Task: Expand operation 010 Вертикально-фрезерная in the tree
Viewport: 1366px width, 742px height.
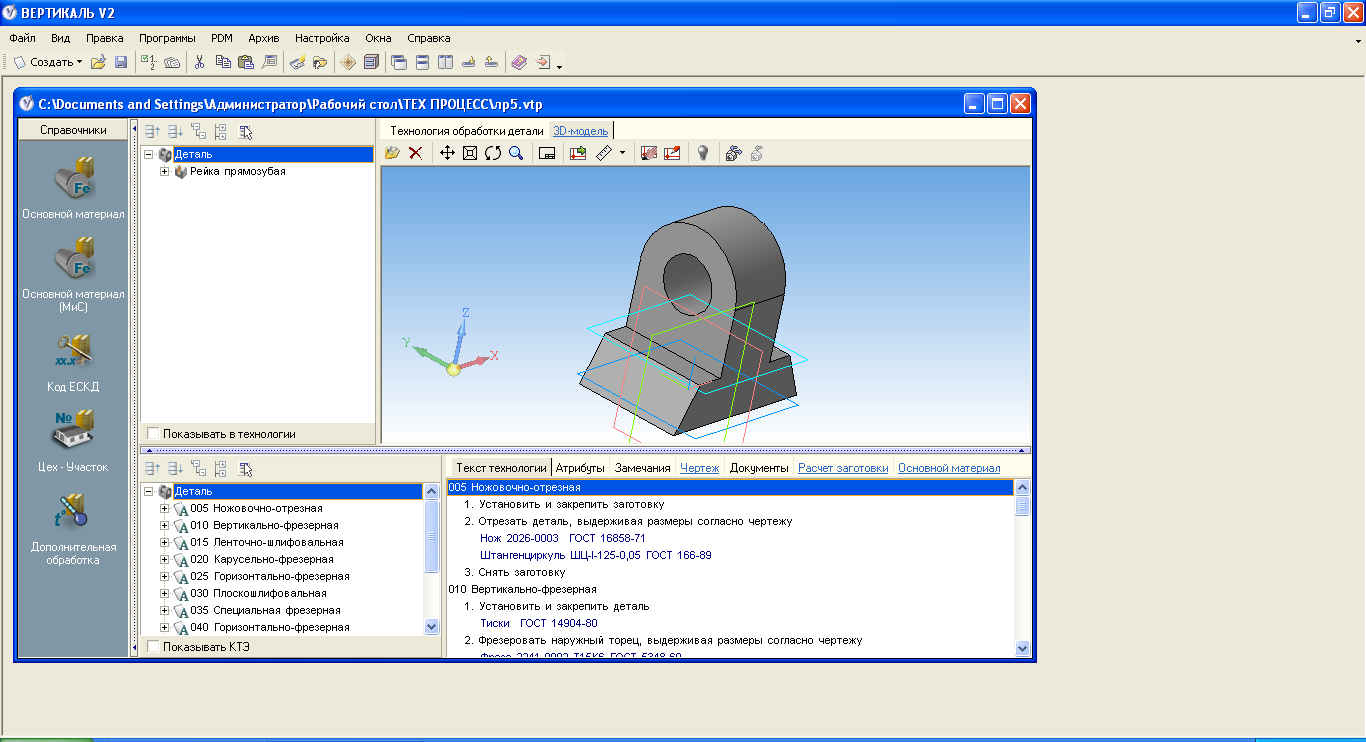Action: point(165,525)
